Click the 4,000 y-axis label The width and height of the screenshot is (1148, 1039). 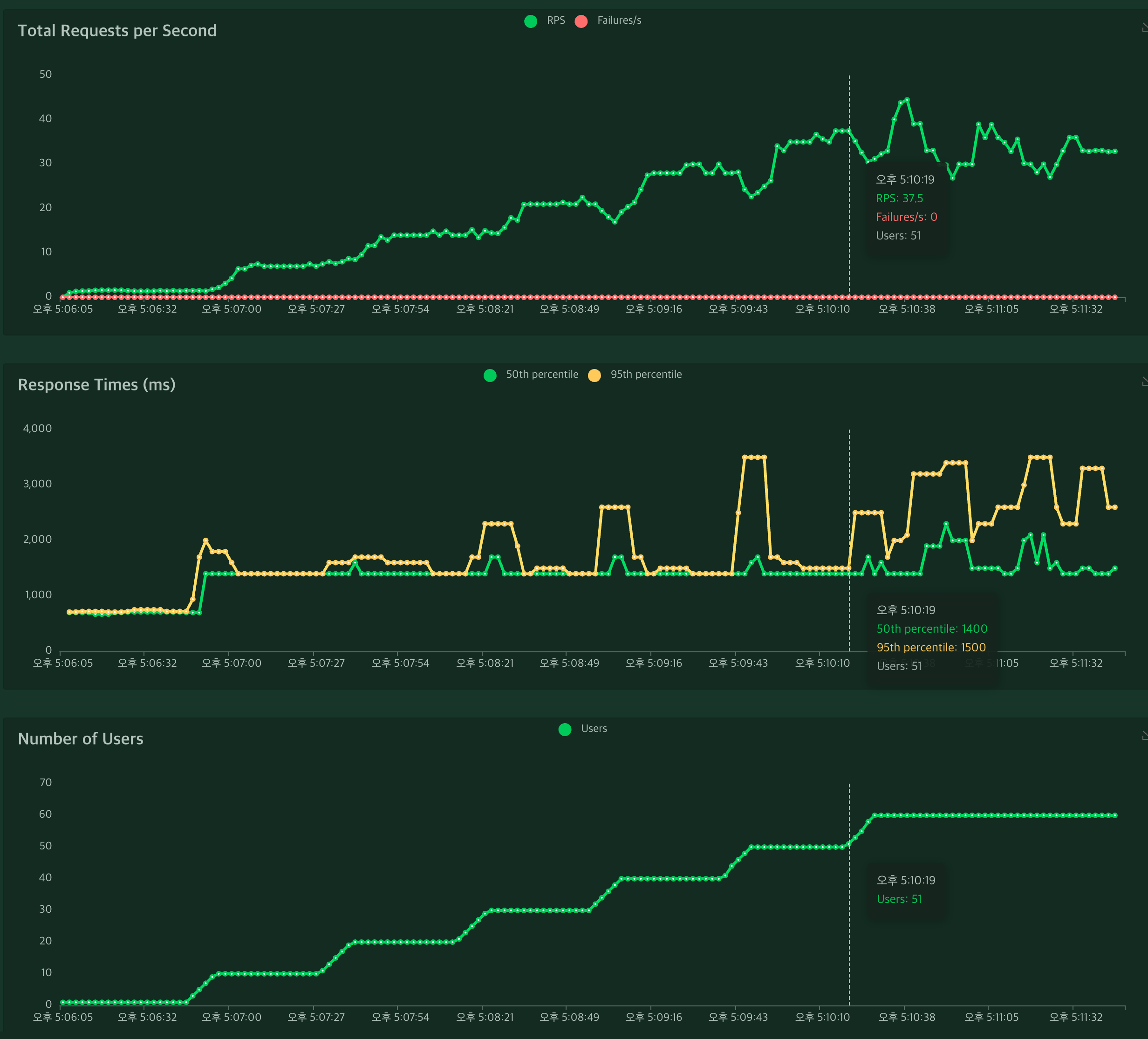(37, 428)
